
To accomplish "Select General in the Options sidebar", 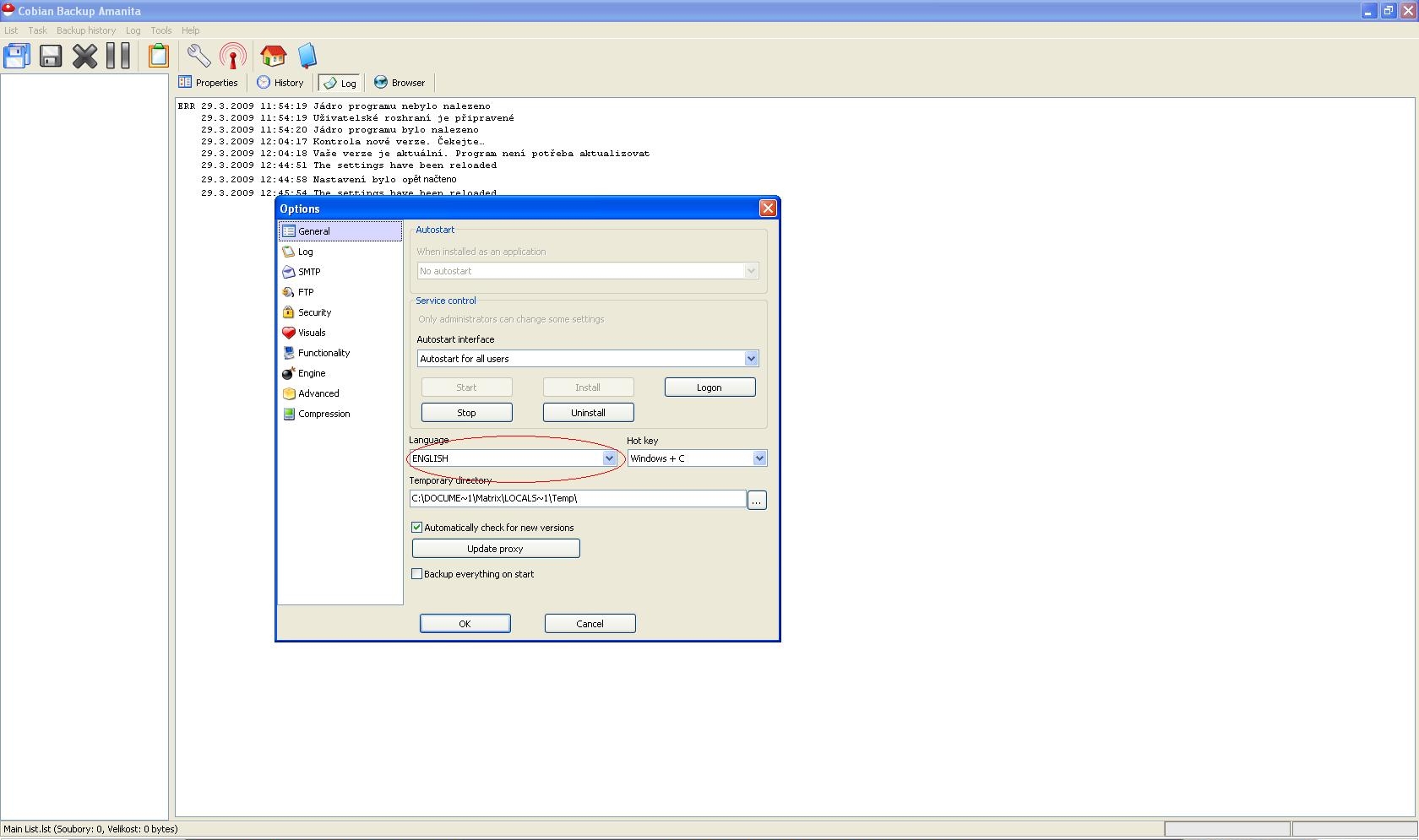I will tap(340, 231).
